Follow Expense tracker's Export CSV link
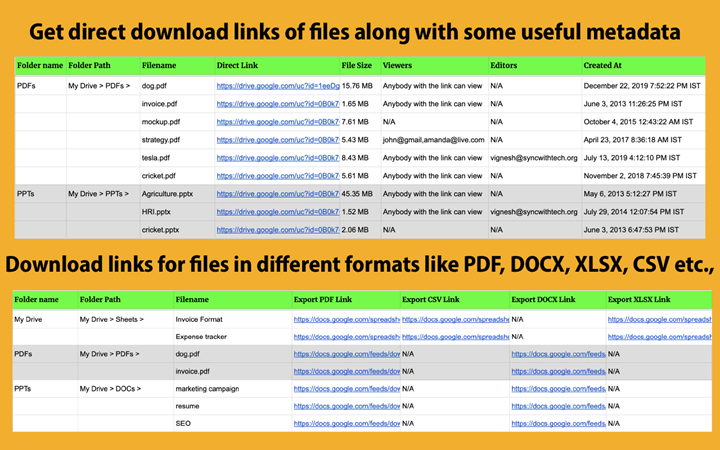This screenshot has width=720, height=450. 456,337
